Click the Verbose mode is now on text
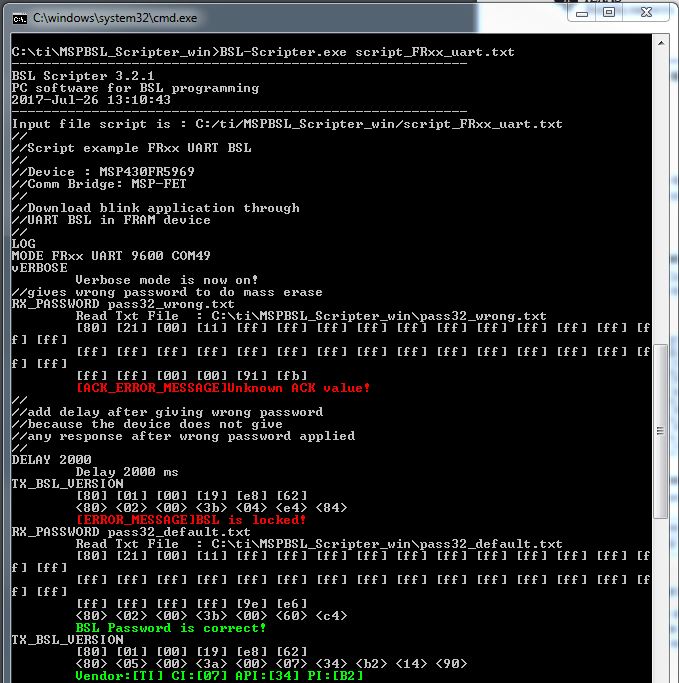 [x=167, y=280]
